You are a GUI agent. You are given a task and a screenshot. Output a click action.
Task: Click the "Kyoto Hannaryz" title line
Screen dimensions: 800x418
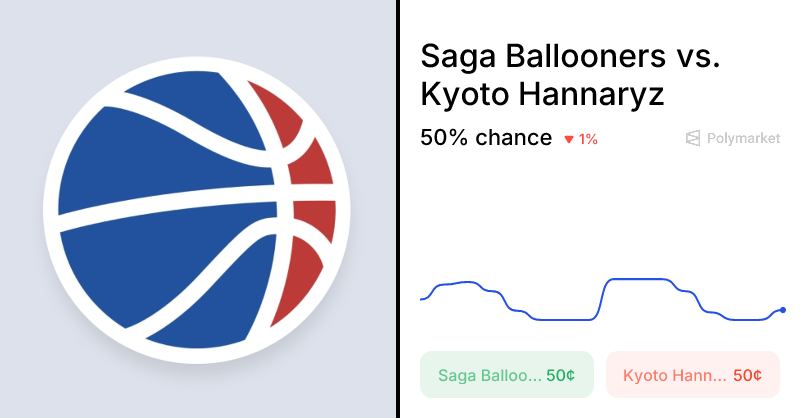[x=543, y=95]
